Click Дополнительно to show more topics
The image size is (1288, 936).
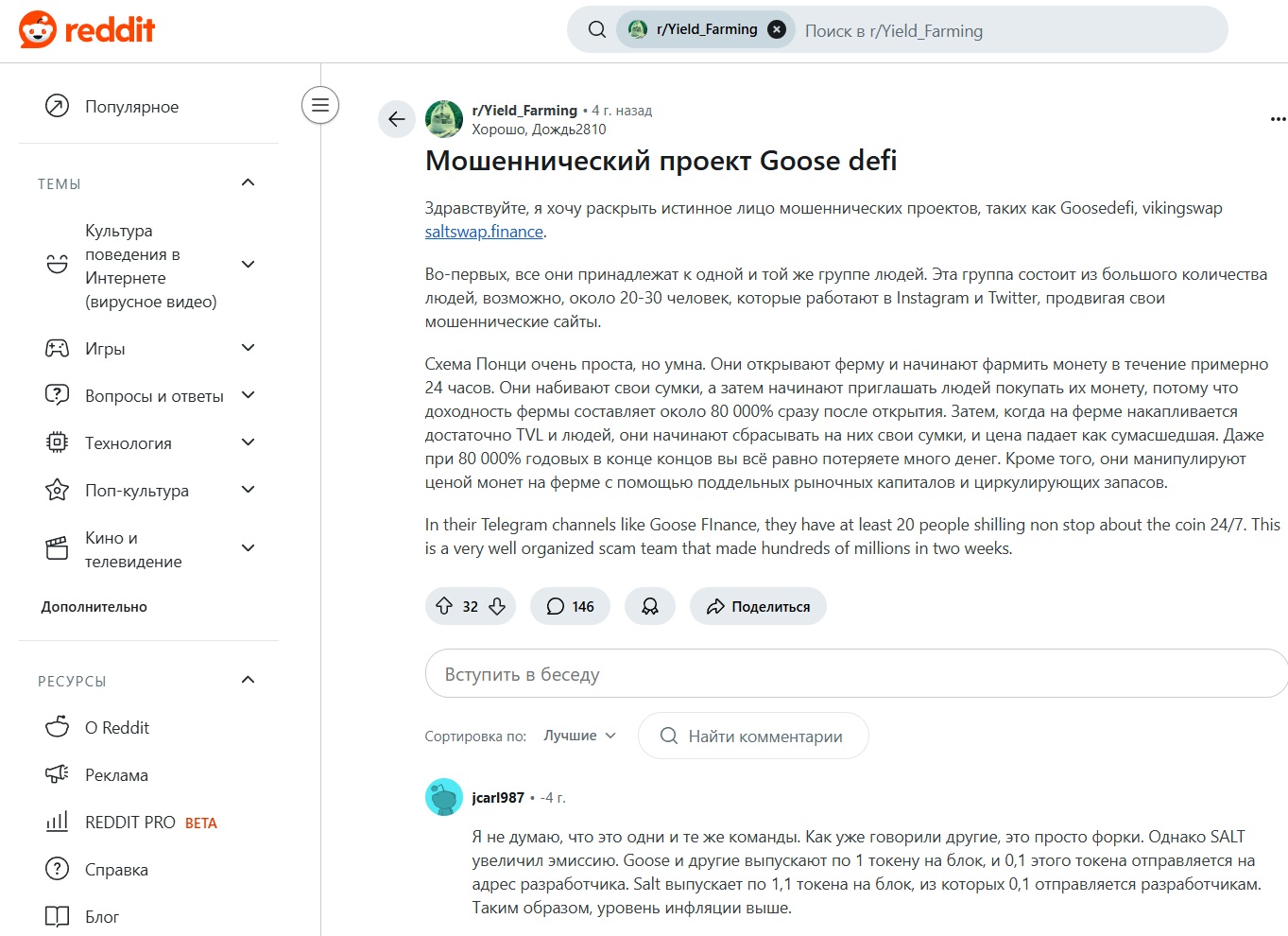tap(94, 607)
